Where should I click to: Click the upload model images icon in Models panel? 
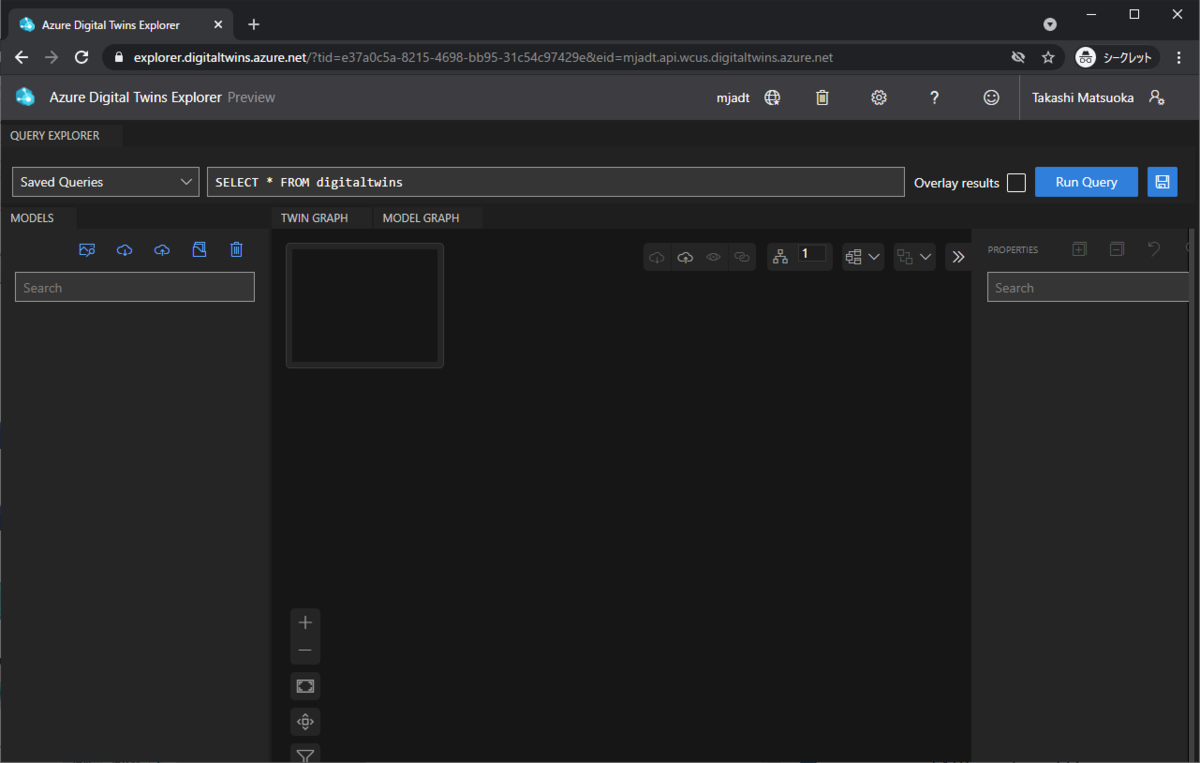pos(87,250)
